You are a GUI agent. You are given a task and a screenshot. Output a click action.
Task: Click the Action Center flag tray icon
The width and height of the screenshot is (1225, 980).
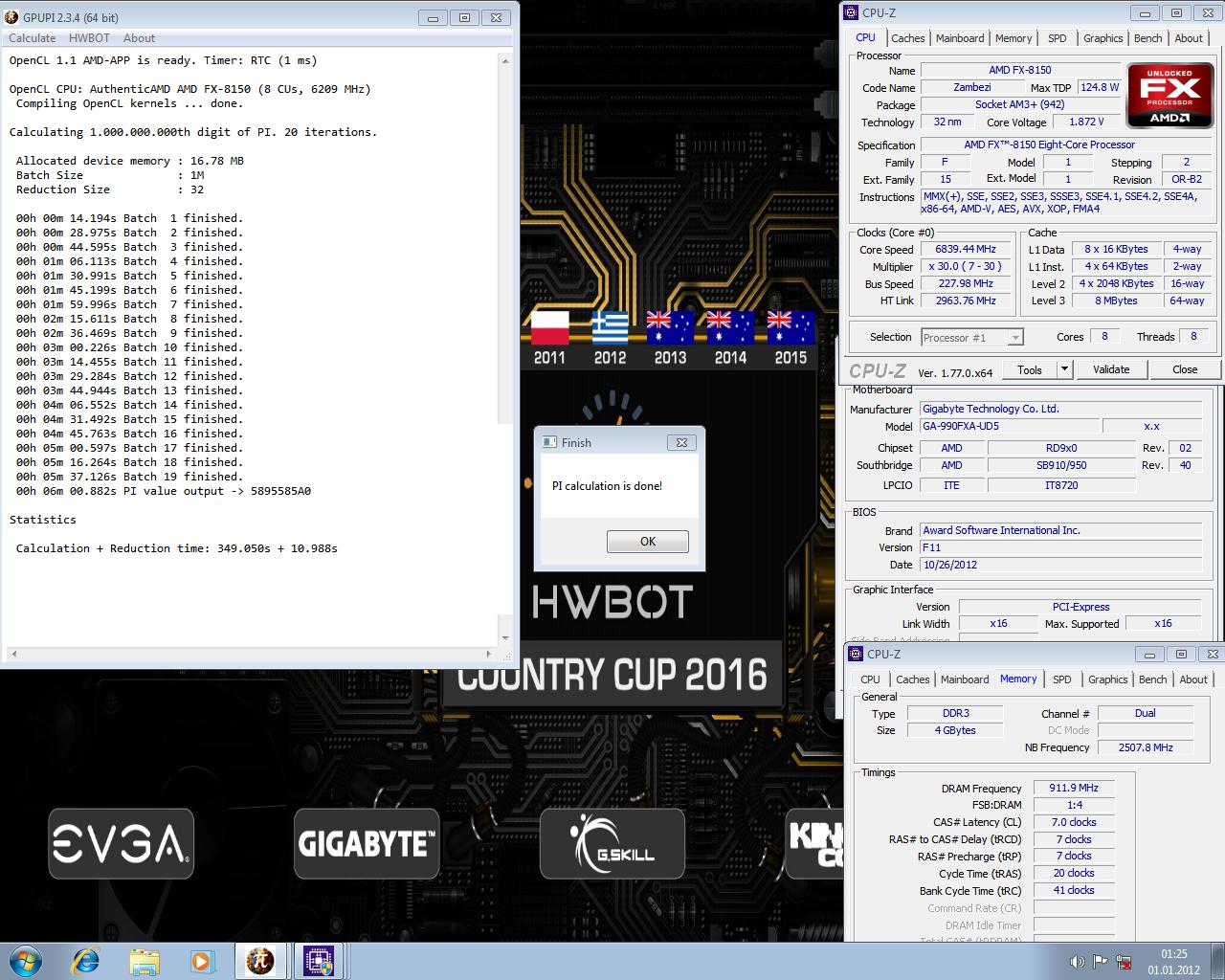coord(1100,961)
